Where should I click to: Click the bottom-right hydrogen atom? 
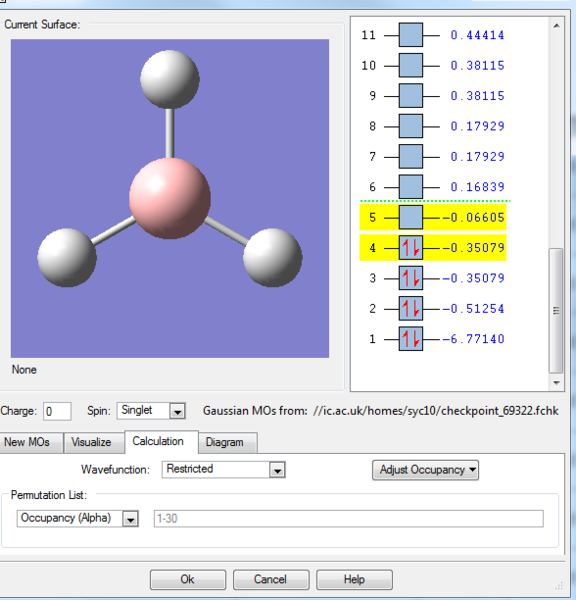click(272, 258)
